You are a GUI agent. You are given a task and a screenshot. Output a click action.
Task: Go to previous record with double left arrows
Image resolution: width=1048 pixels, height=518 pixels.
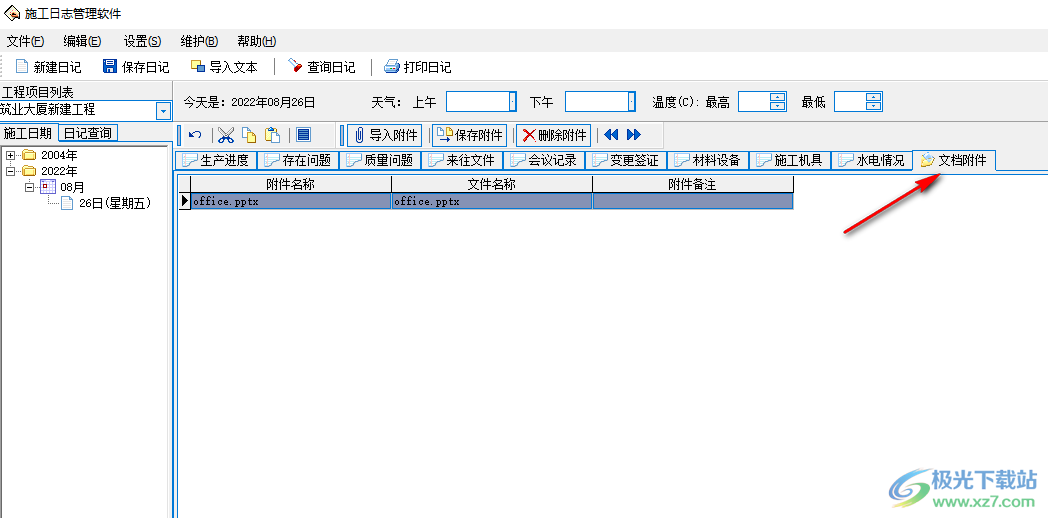(x=611, y=135)
